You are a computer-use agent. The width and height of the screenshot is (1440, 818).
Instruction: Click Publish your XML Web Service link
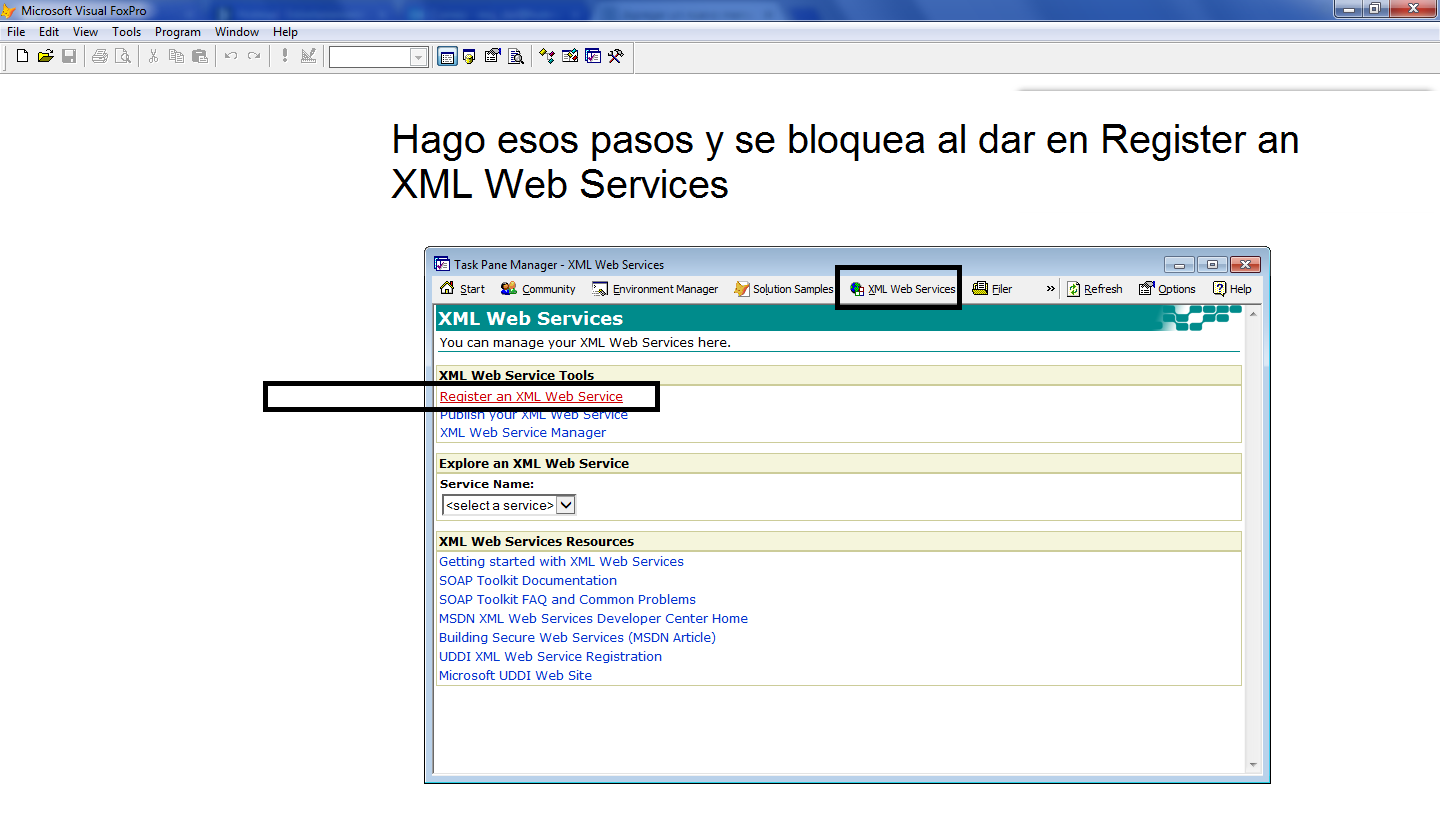tap(534, 415)
